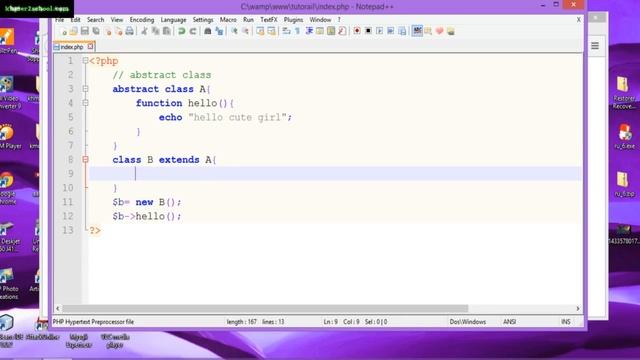
Task: Click the Restorer Recovery desktop folder icon
Action: 624,93
